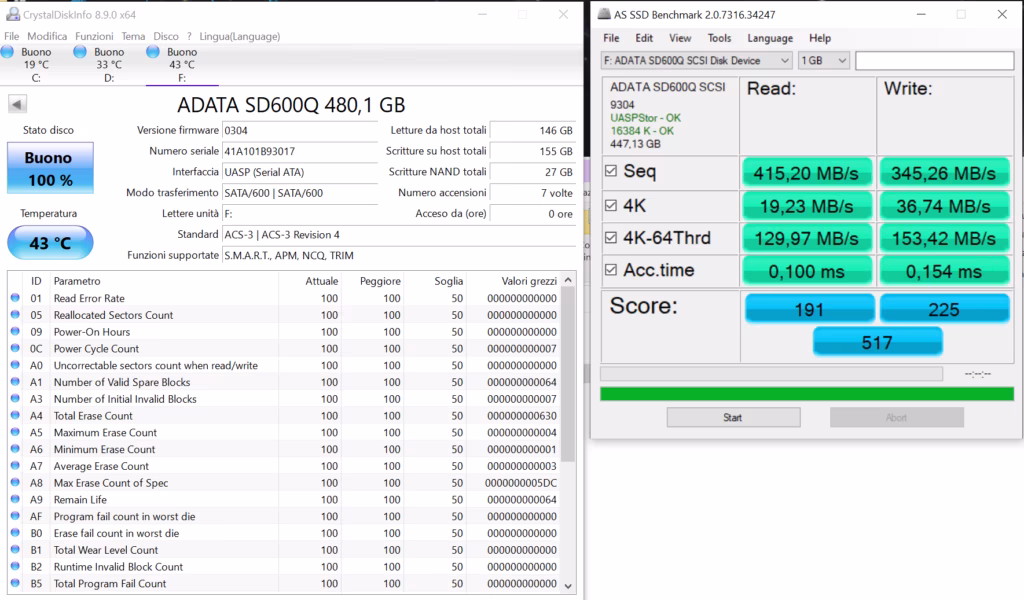Click the total score value 517
1024x600 pixels.
pyautogui.click(x=877, y=342)
